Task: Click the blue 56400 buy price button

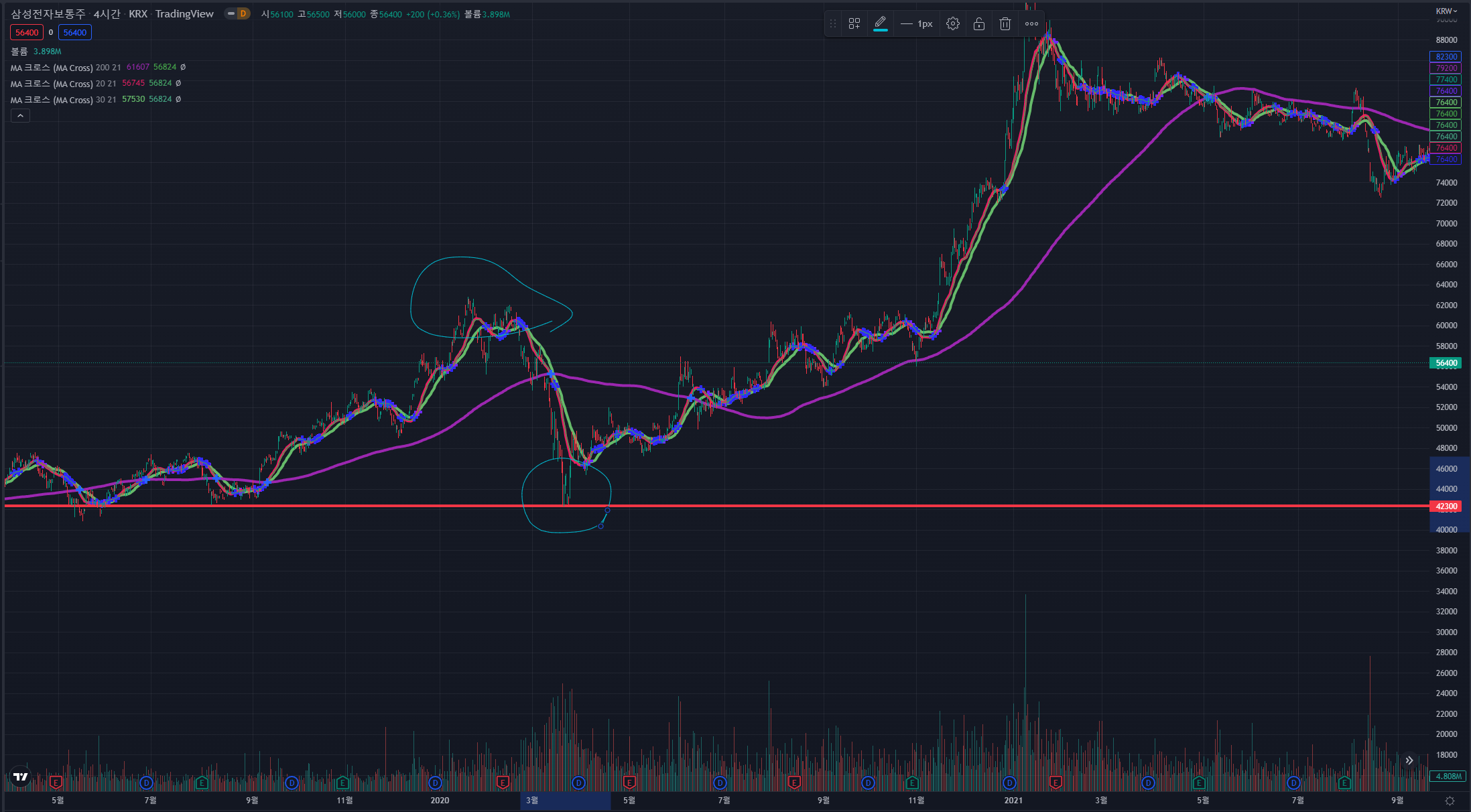Action: click(75, 32)
